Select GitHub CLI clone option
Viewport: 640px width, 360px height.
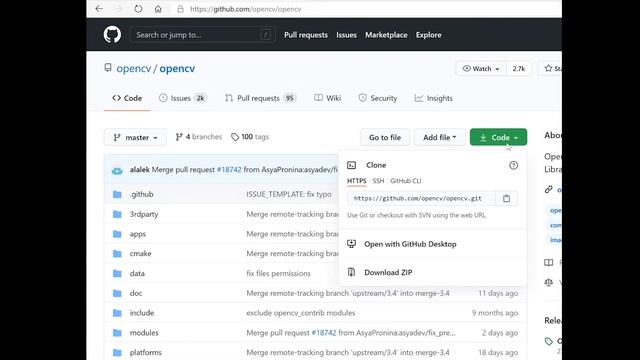pyautogui.click(x=406, y=181)
